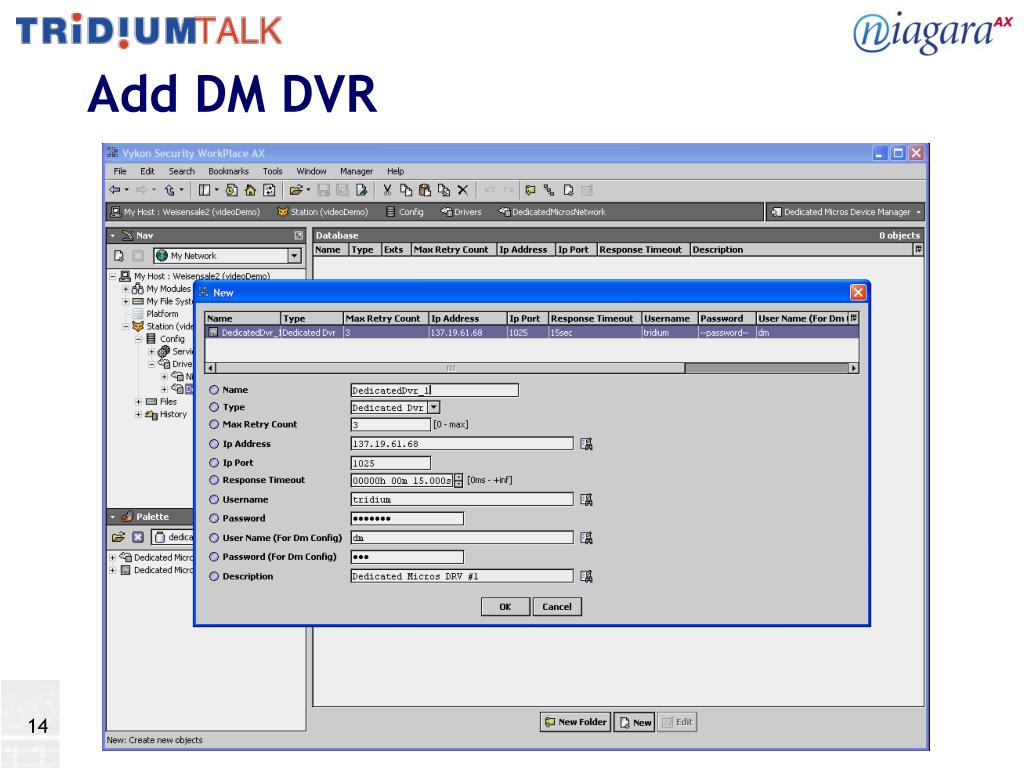
Task: Expand the Files tree node
Action: (x=138, y=402)
